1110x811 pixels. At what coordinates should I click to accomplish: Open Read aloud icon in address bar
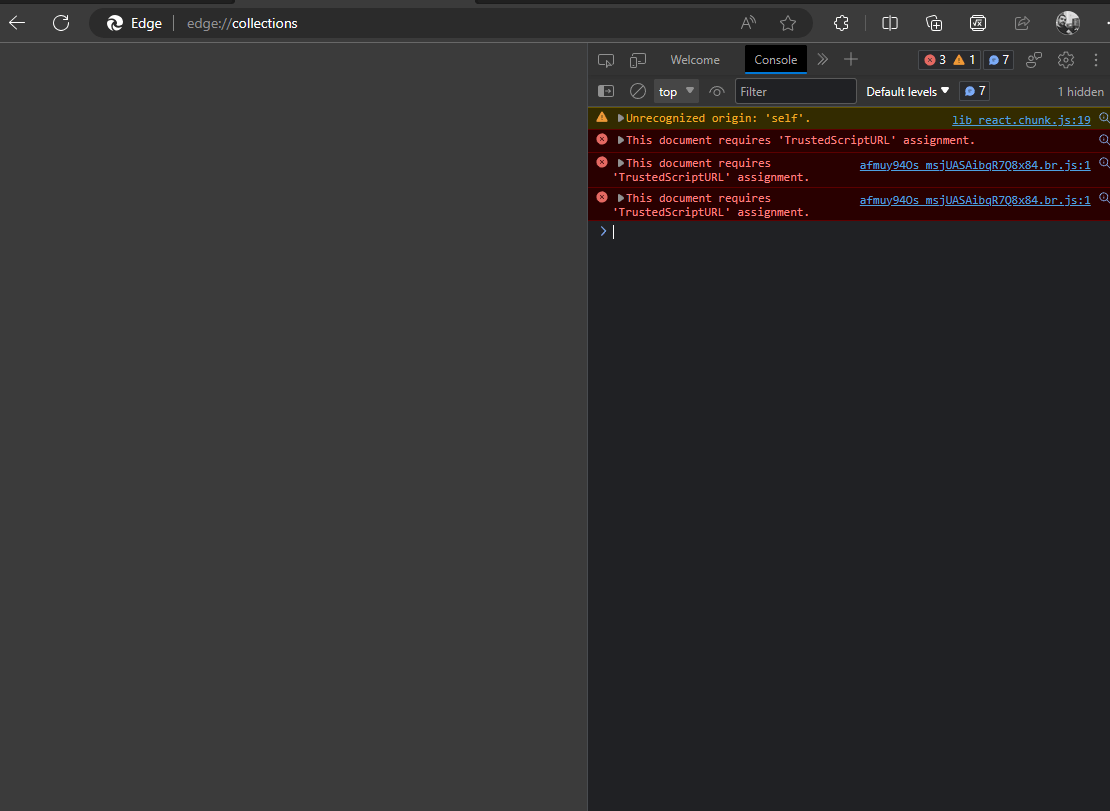(x=748, y=23)
